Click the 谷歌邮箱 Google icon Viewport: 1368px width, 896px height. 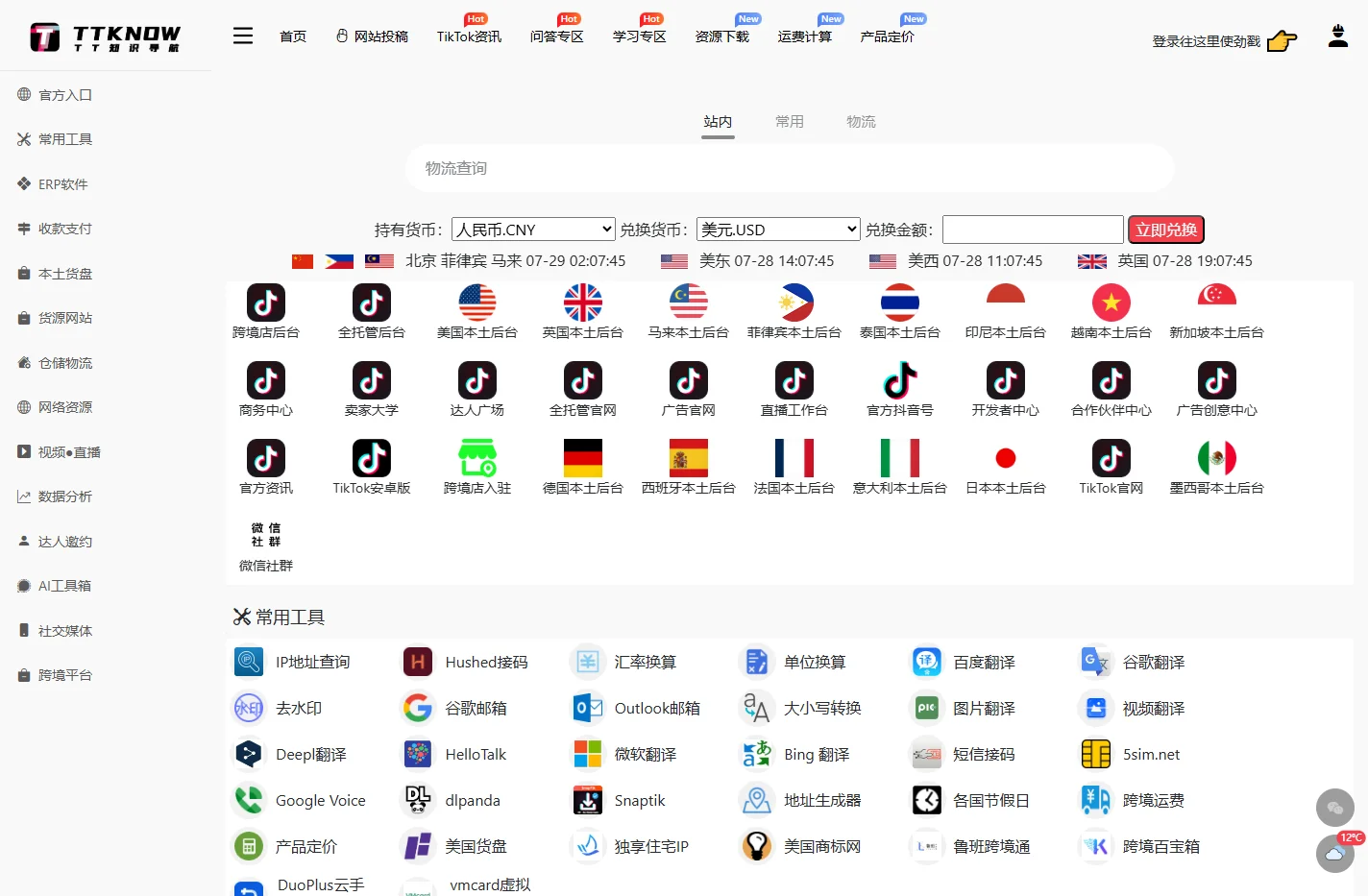pyautogui.click(x=418, y=708)
